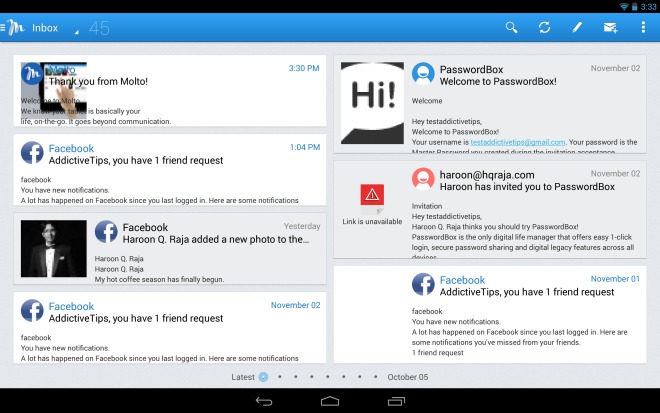Click the red haroon@hqraja.com avatar
This screenshot has height=413, width=660.
click(423, 179)
